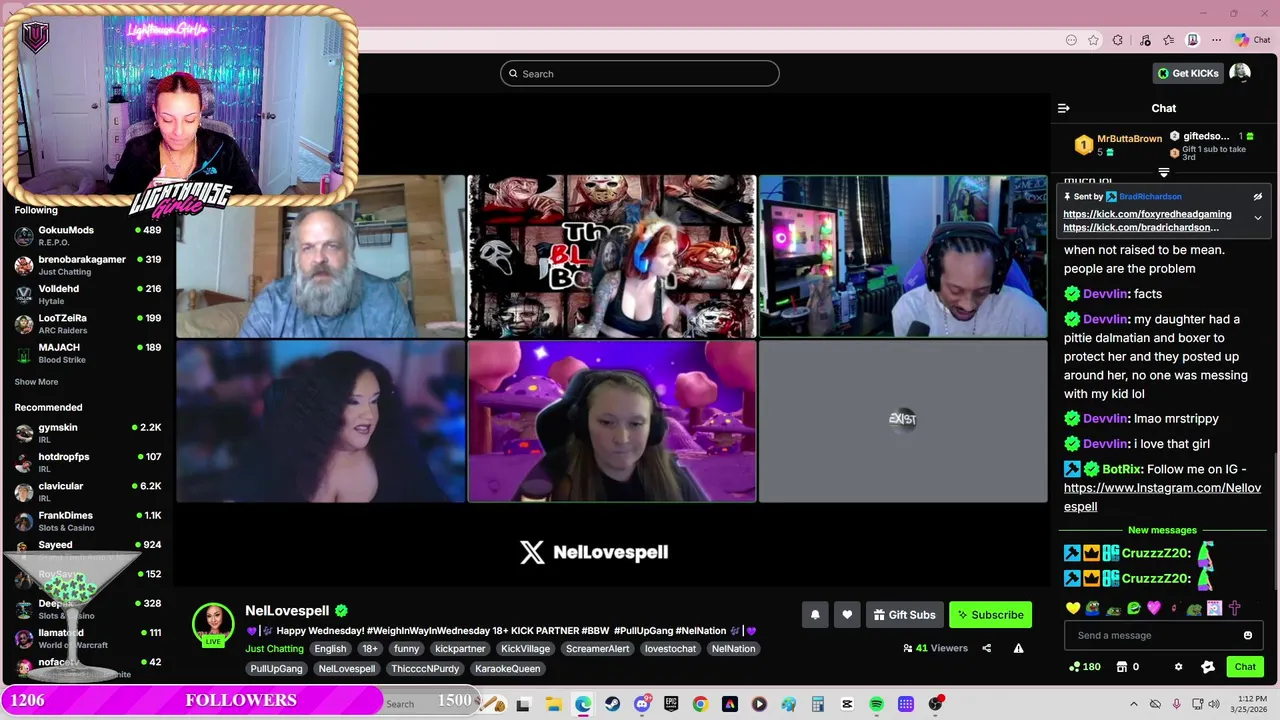Screen dimensions: 1280x720
Task: Open browser settings three-dot menu
Action: click(1216, 40)
